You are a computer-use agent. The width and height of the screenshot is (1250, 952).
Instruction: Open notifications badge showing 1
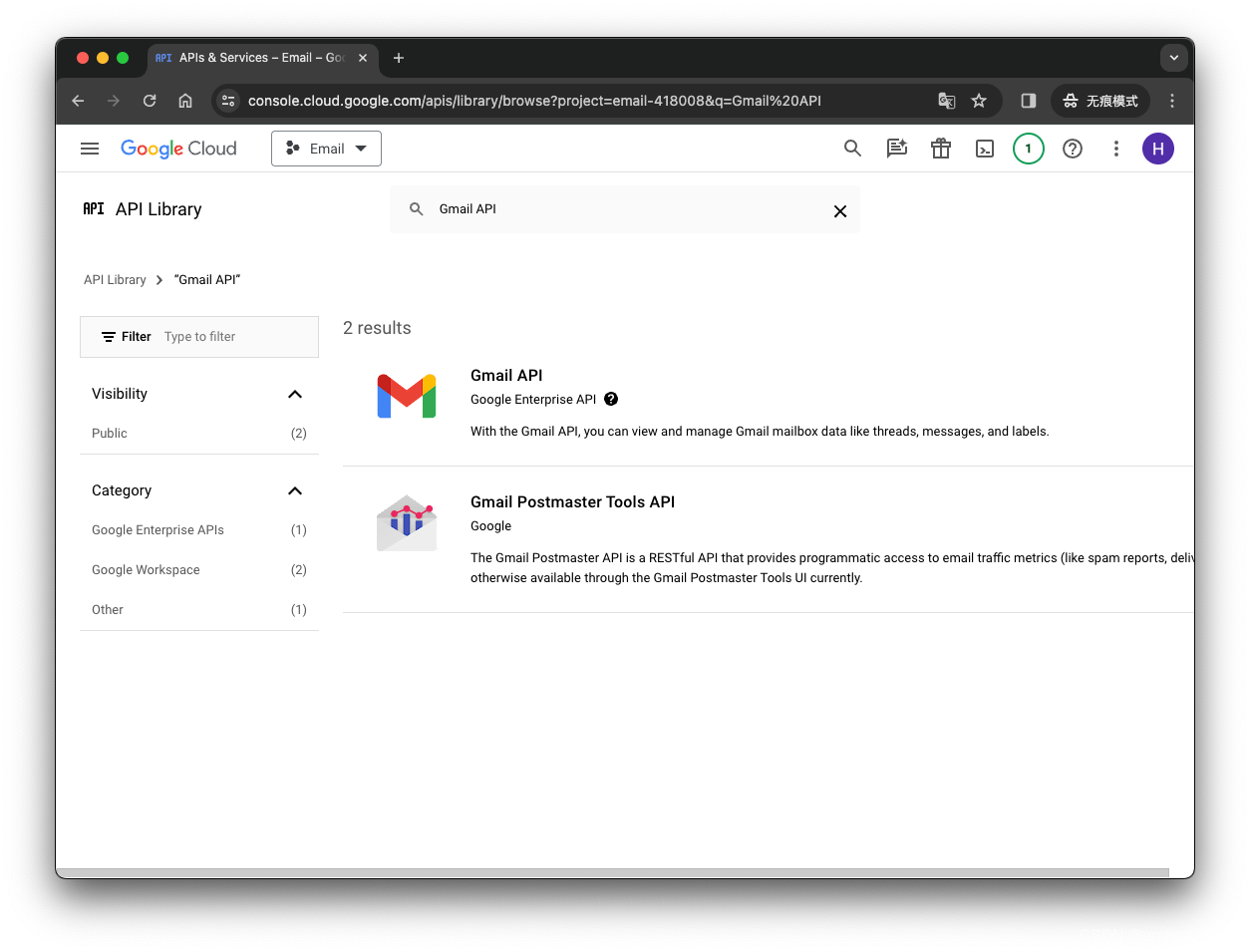tap(1029, 149)
